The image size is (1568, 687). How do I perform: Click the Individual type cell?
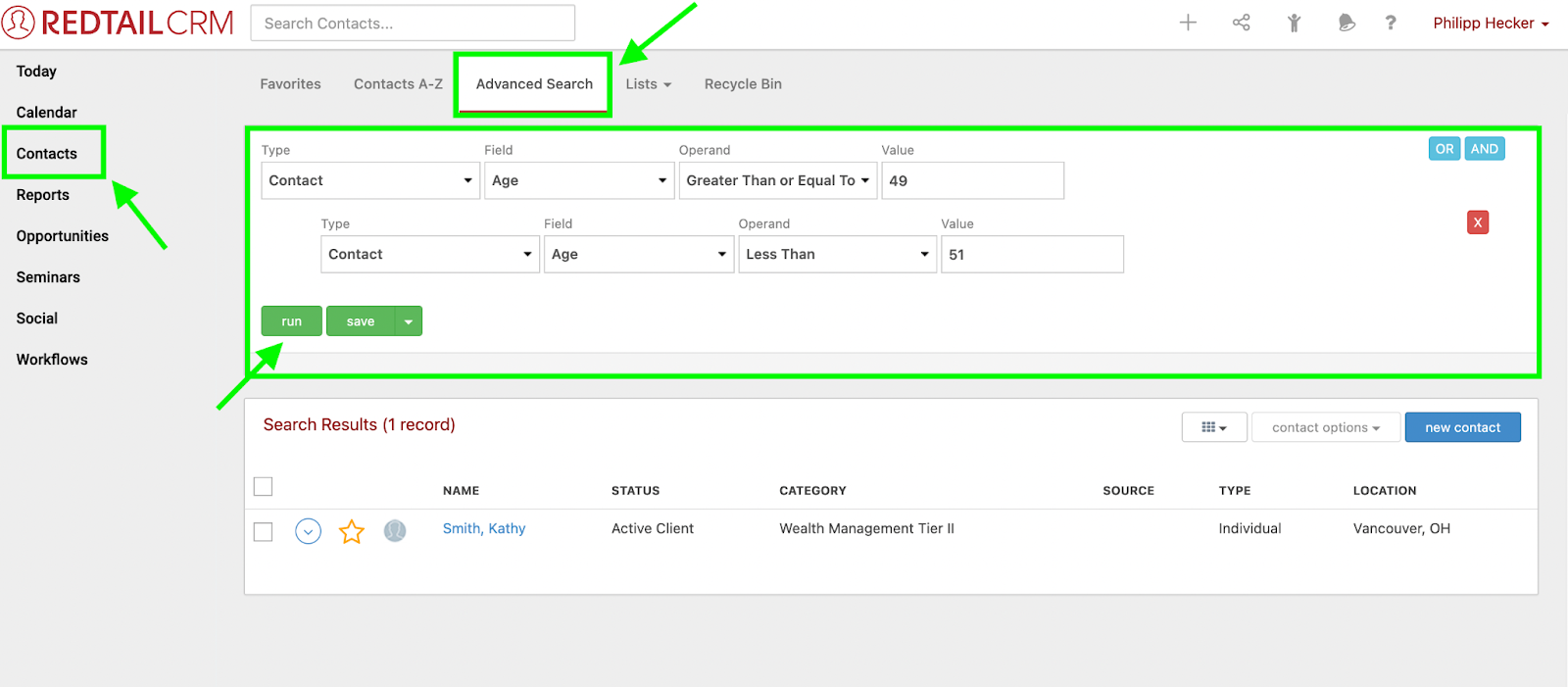[x=1250, y=529]
